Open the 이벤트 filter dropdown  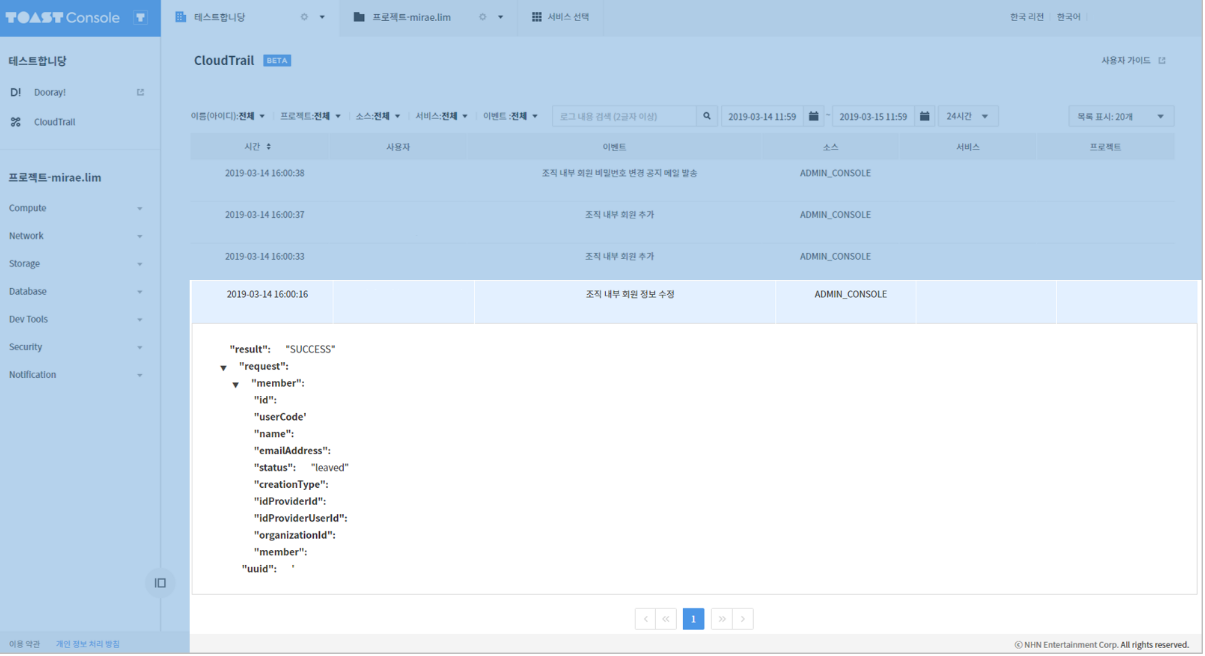(x=511, y=116)
